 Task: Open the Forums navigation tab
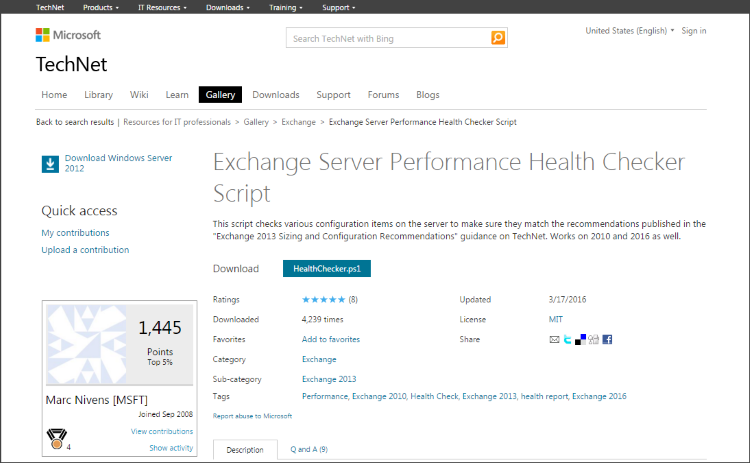(x=383, y=95)
